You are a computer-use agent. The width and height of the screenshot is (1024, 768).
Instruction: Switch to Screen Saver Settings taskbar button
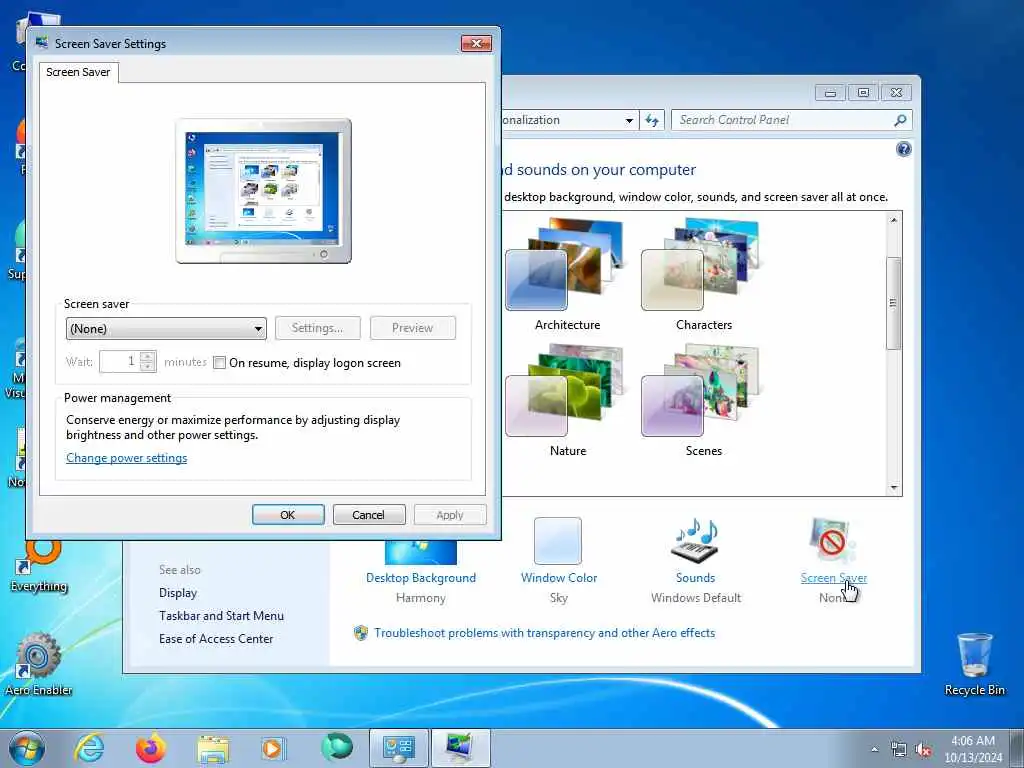(460, 748)
